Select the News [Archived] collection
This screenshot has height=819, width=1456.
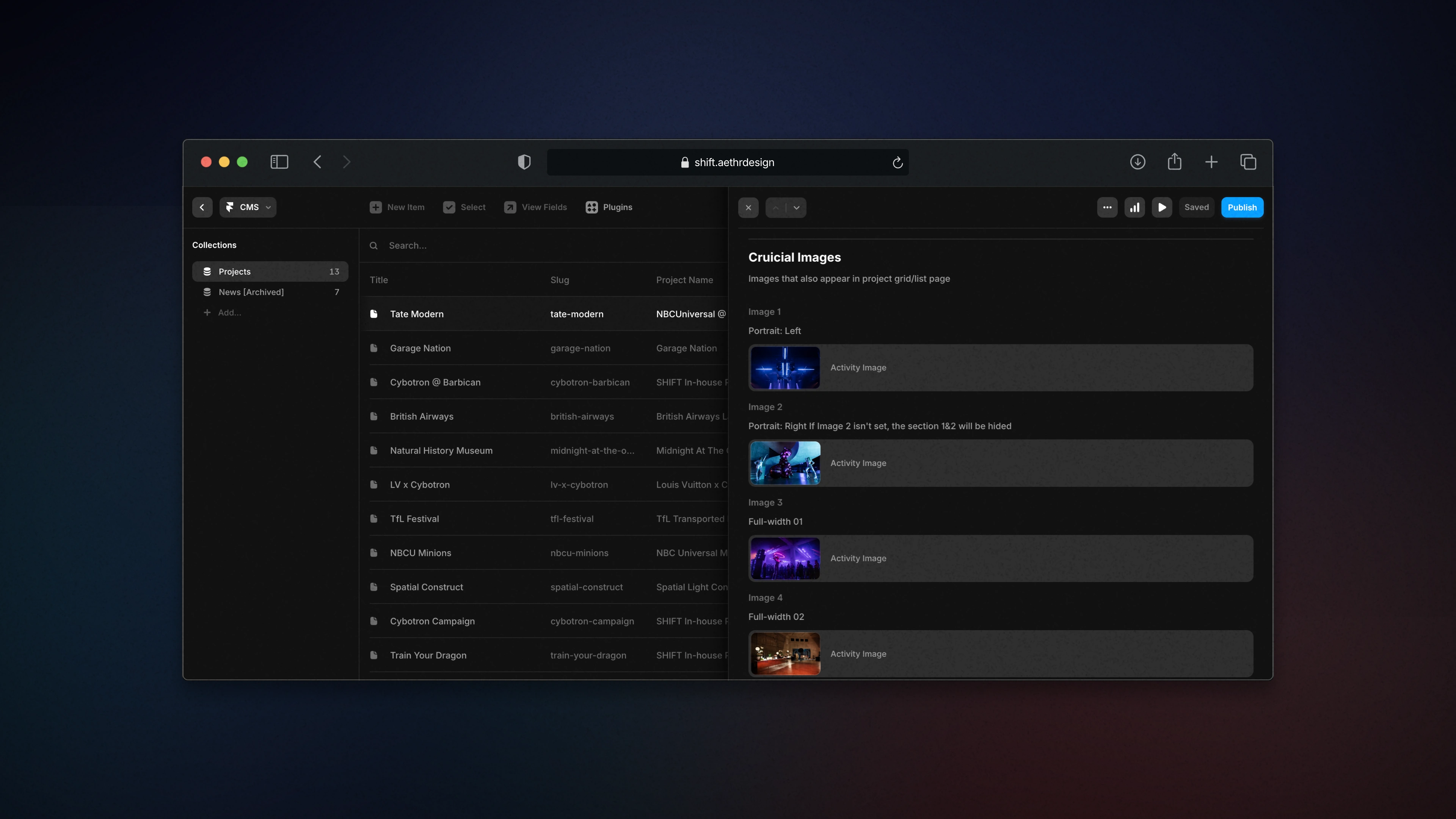(251, 292)
